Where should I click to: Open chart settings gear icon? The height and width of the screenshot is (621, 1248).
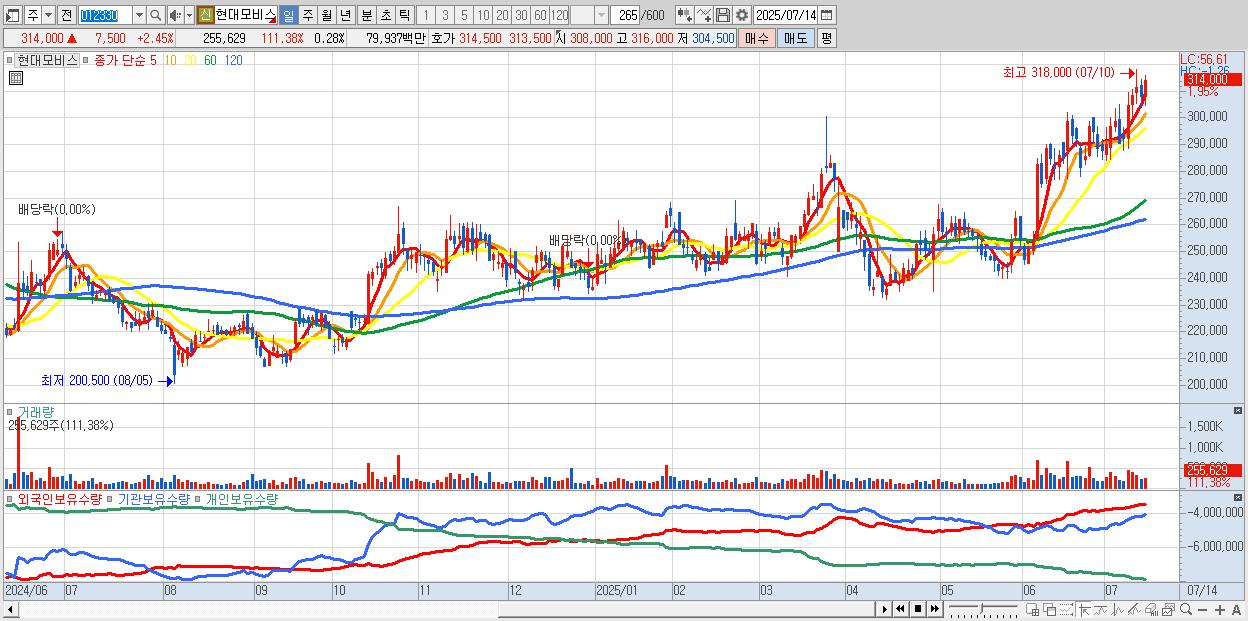(x=741, y=15)
